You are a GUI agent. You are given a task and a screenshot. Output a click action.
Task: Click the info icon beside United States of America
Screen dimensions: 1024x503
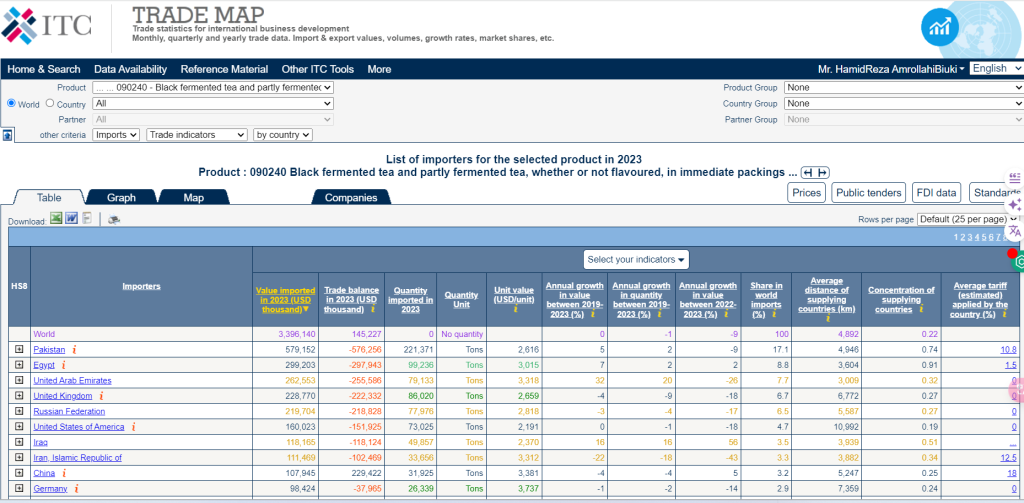click(x=133, y=427)
